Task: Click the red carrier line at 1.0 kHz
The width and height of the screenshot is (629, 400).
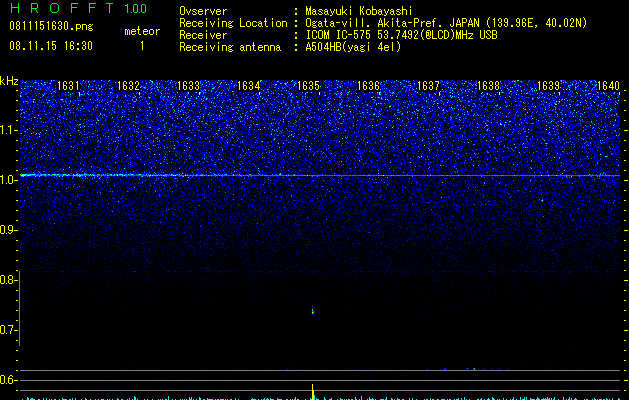Action: pos(320,175)
